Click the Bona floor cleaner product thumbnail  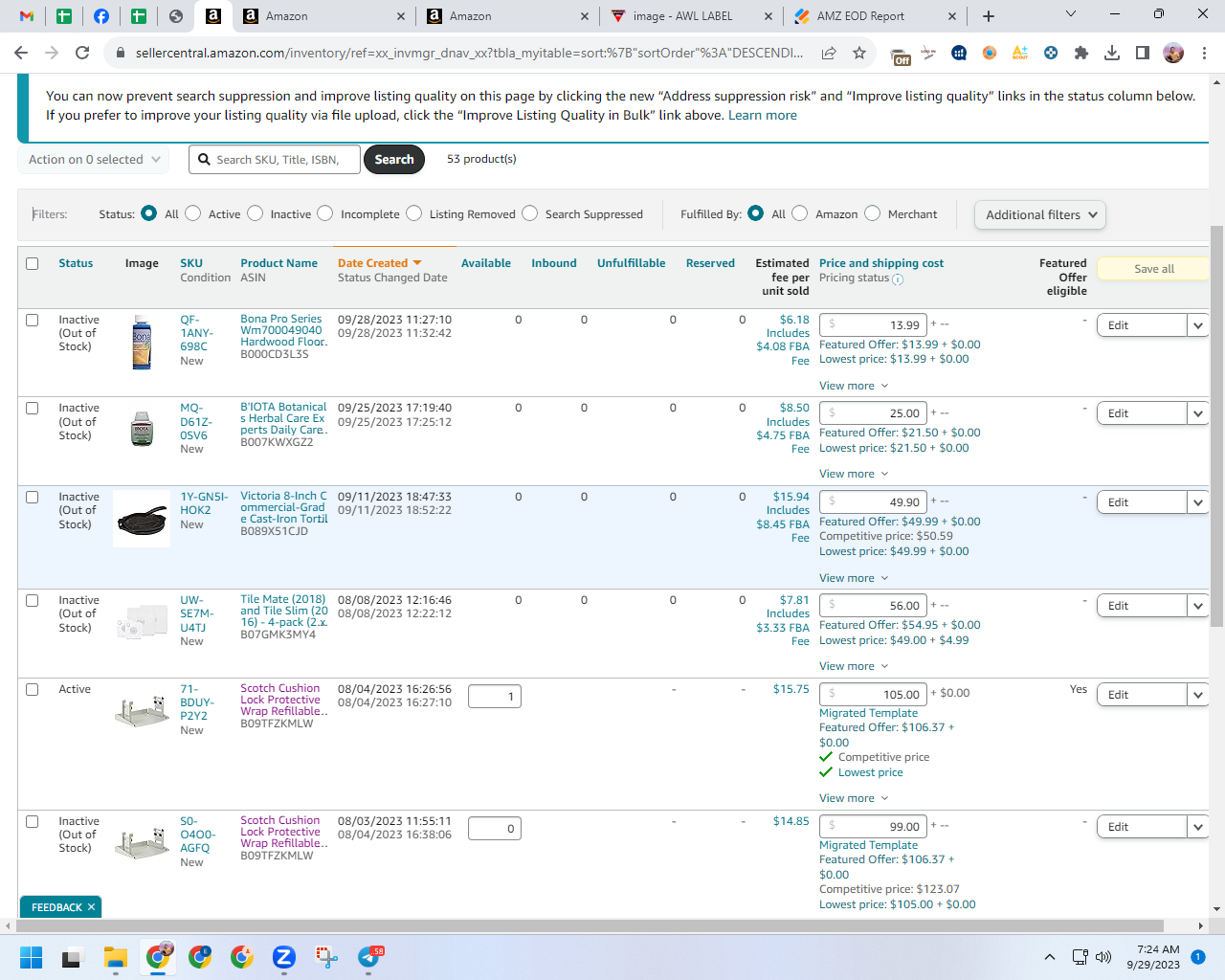coord(142,343)
